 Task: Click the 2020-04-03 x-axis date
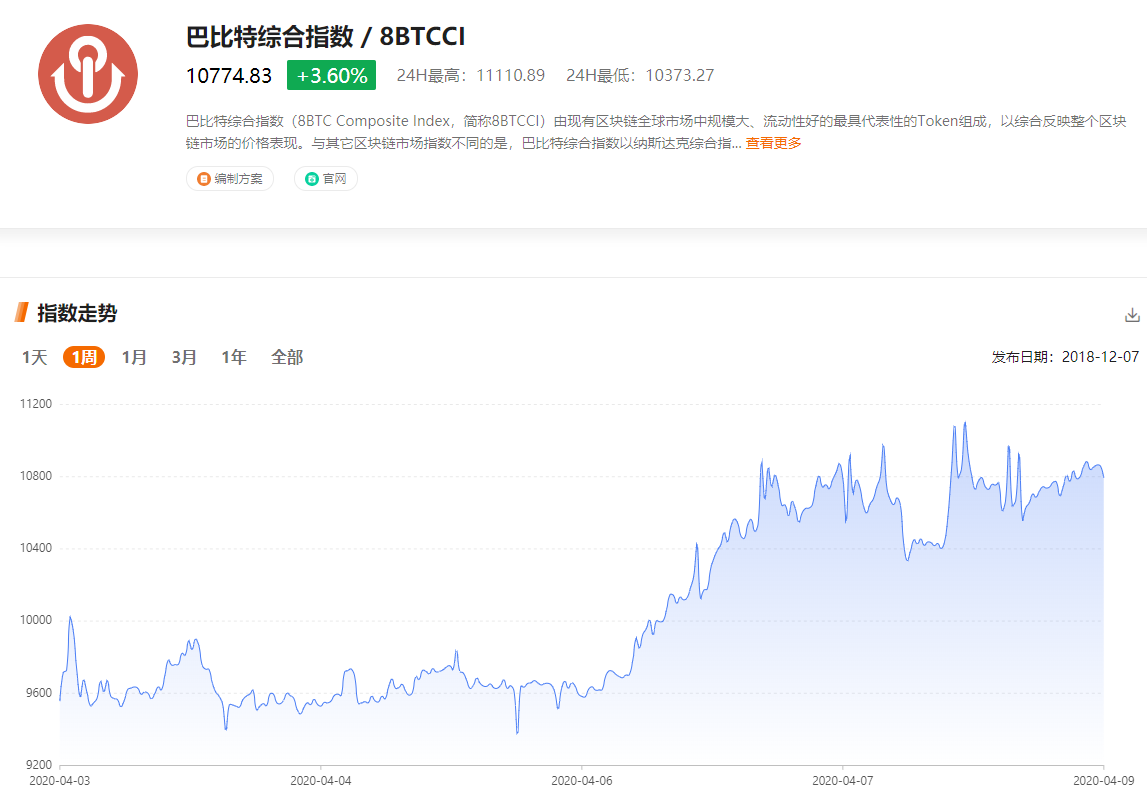(59, 781)
